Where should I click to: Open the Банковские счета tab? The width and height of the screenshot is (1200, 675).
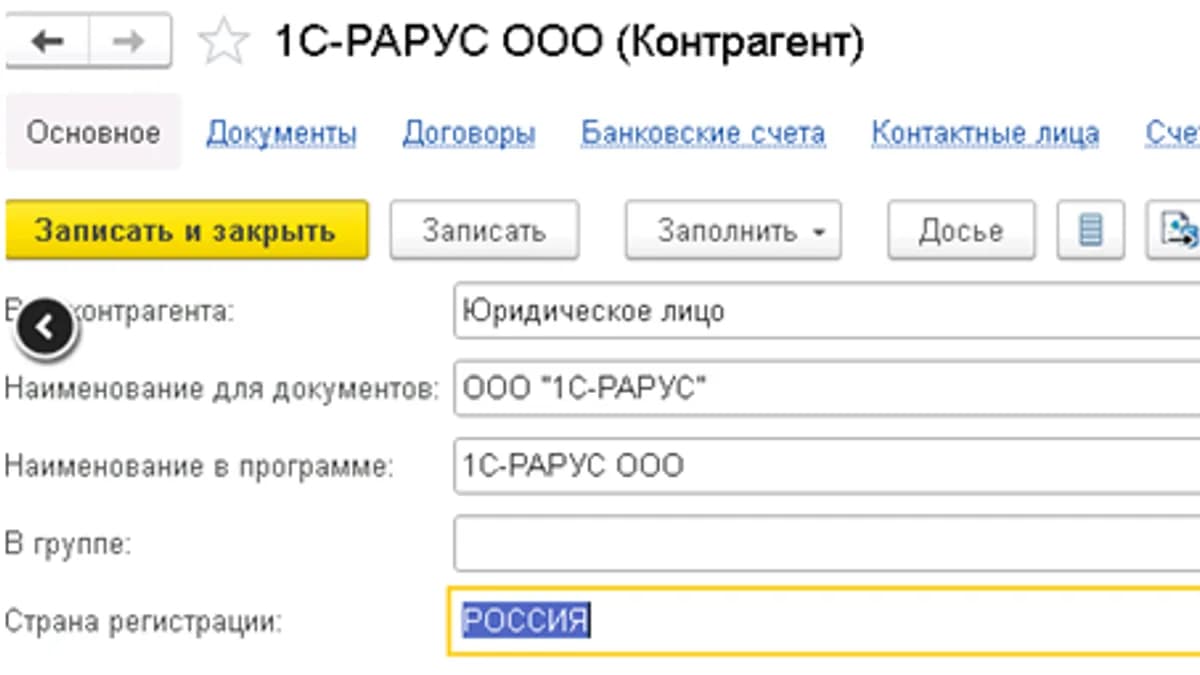704,133
